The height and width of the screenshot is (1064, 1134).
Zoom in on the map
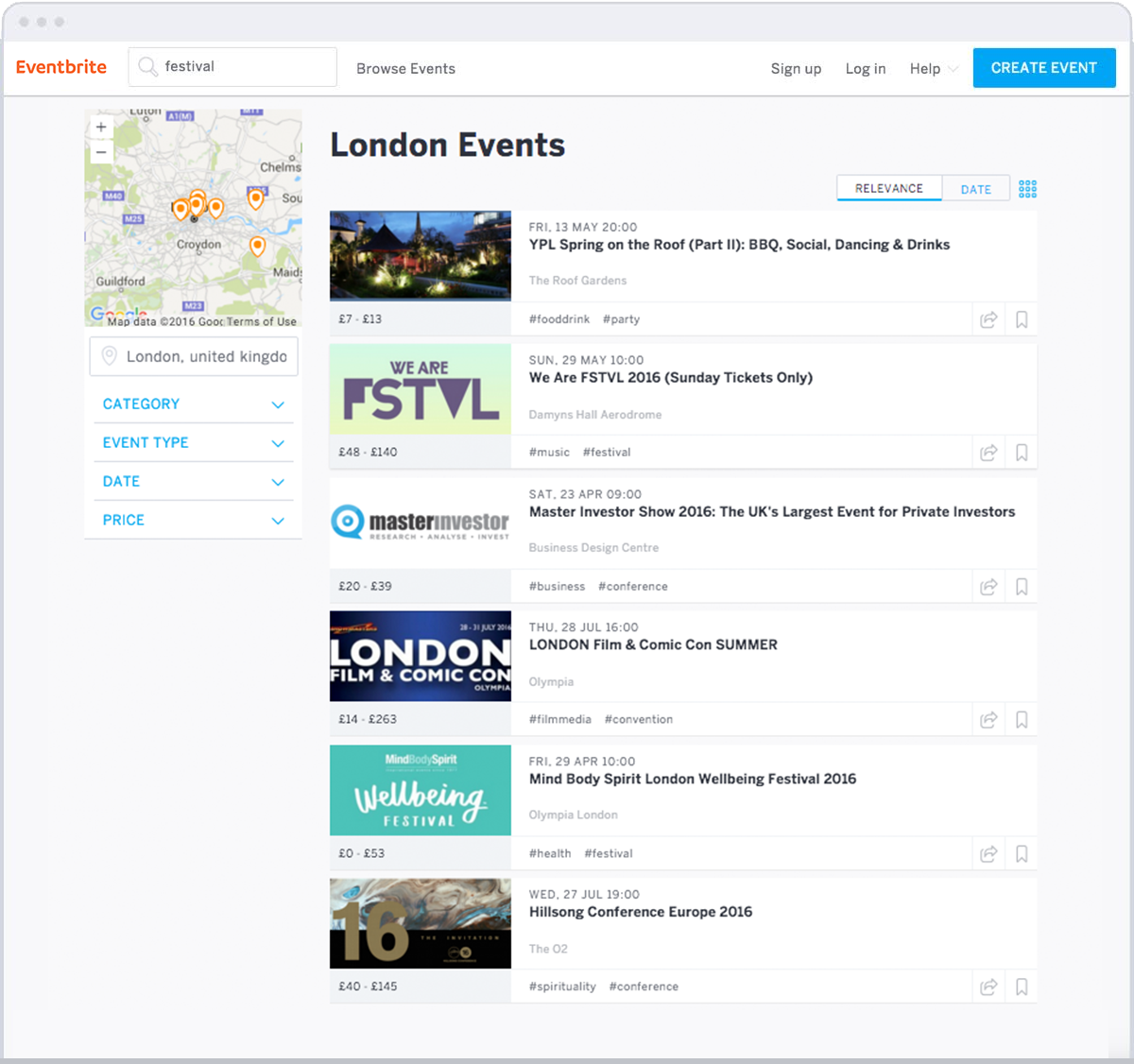(101, 127)
